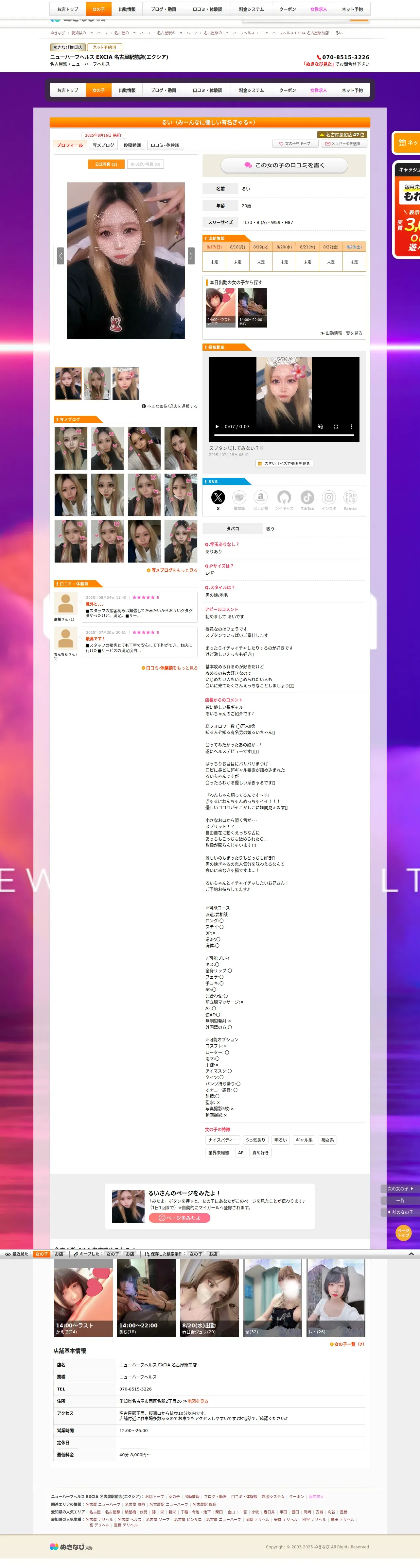Jump back with the ページトップ button

click(x=404, y=1233)
